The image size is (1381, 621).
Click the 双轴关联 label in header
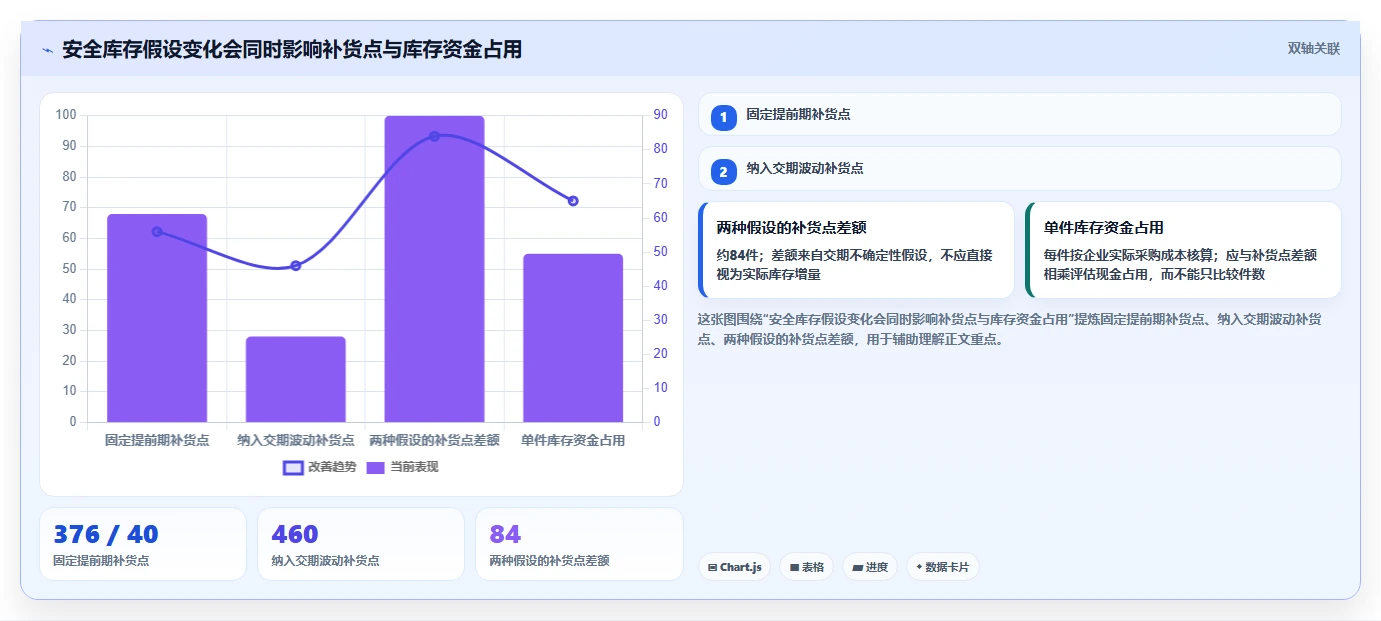point(1313,49)
